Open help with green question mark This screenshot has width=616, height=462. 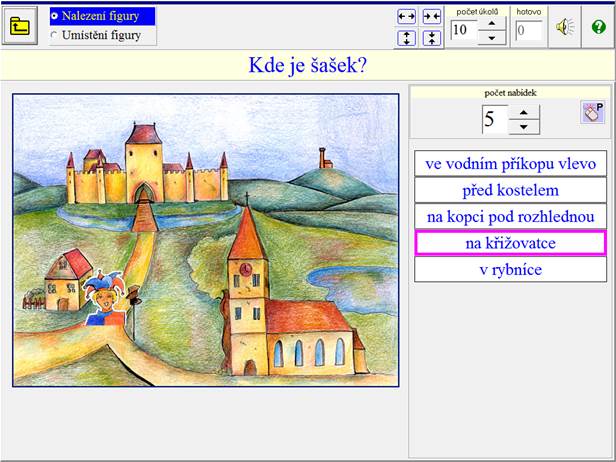pos(598,27)
